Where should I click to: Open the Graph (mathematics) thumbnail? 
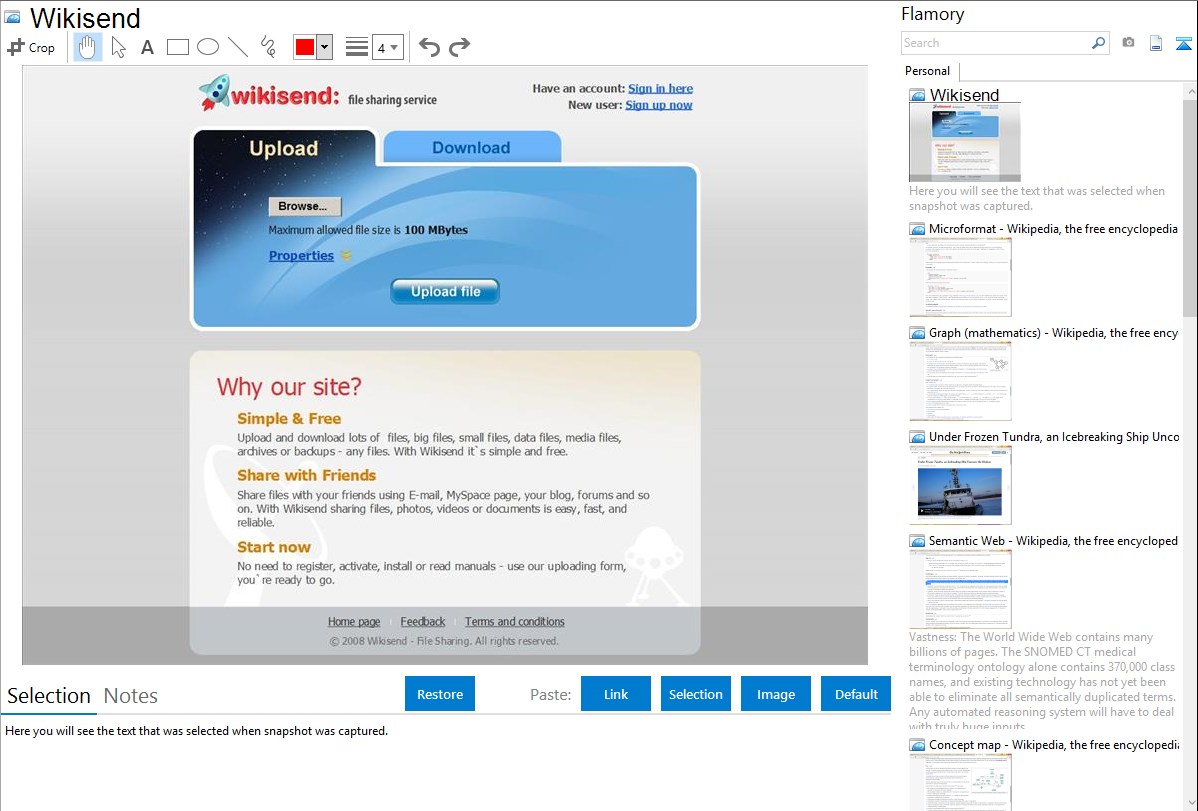[x=960, y=381]
